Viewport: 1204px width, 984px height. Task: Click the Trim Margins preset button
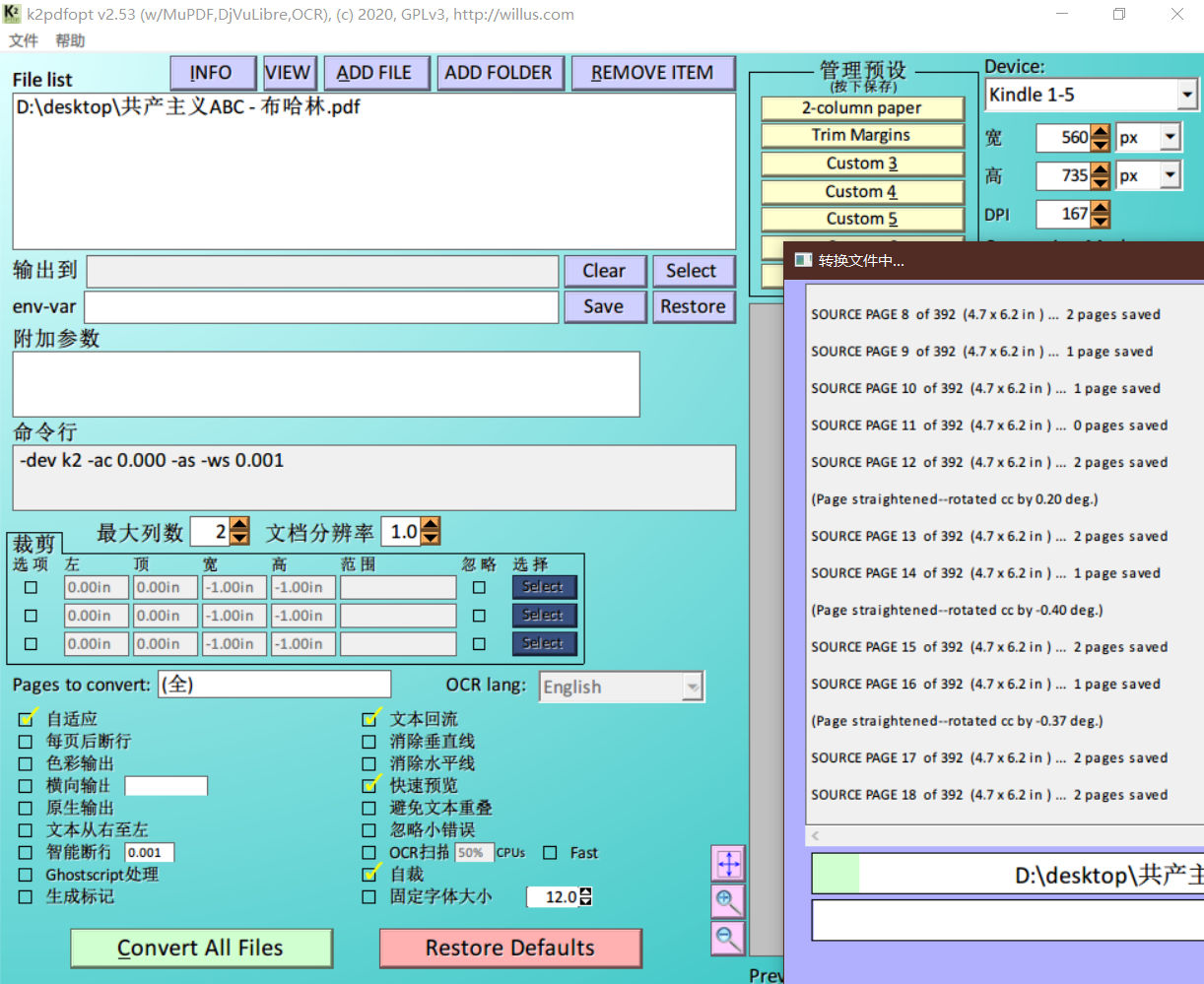(x=861, y=135)
